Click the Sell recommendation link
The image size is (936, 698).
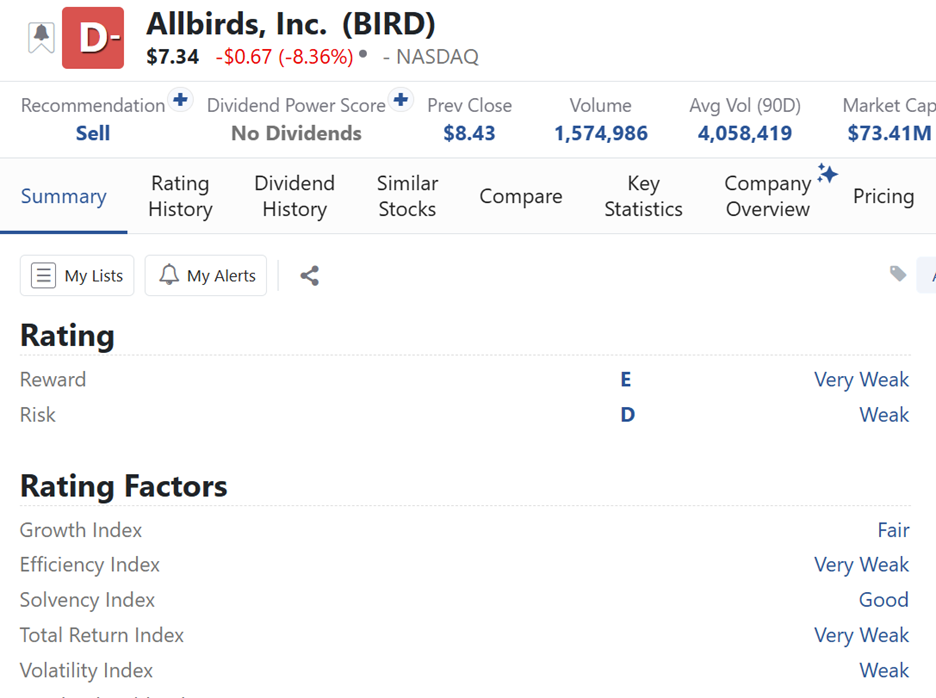click(x=93, y=133)
